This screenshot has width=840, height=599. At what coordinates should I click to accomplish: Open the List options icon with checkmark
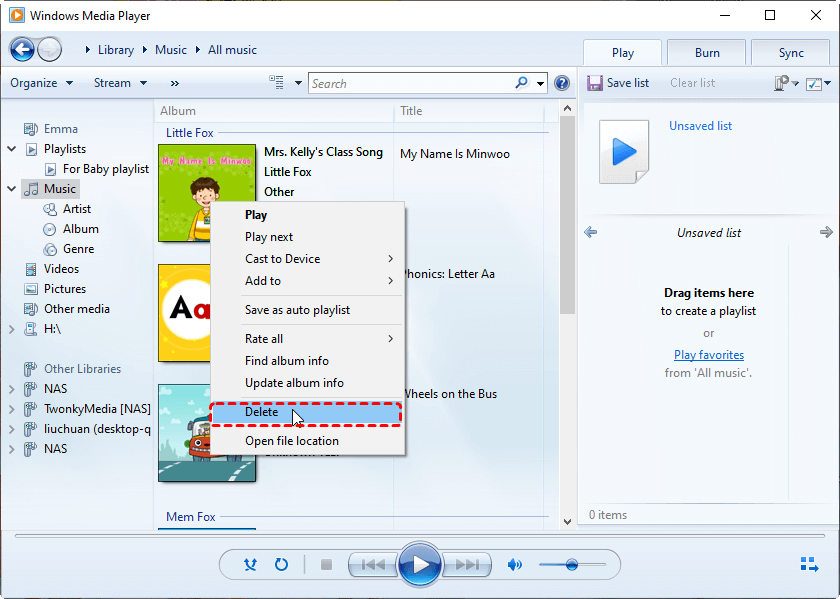point(814,83)
